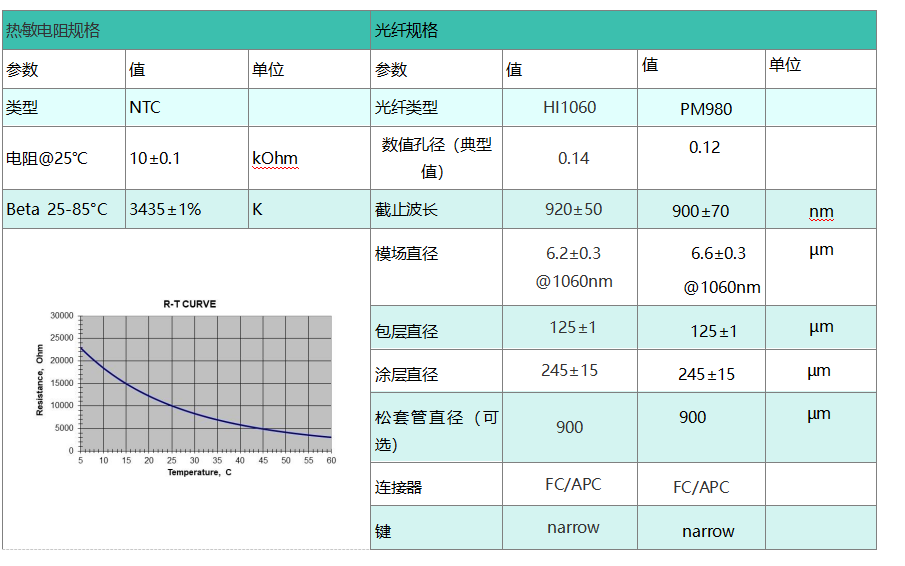905x566 pixels.
Task: Select the kOhm unit text
Action: pyautogui.click(x=275, y=158)
